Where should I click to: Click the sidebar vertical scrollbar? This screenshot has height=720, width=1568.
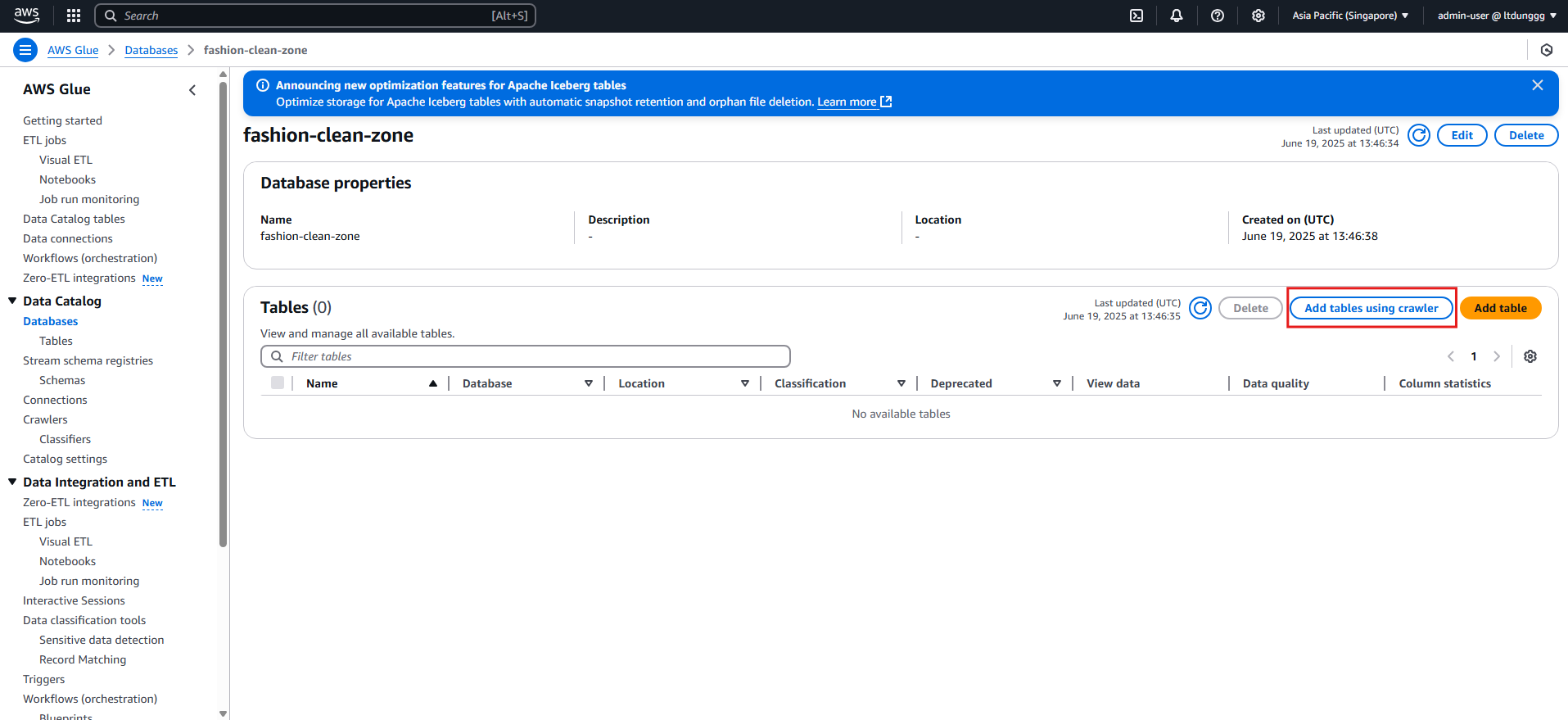coord(224,314)
